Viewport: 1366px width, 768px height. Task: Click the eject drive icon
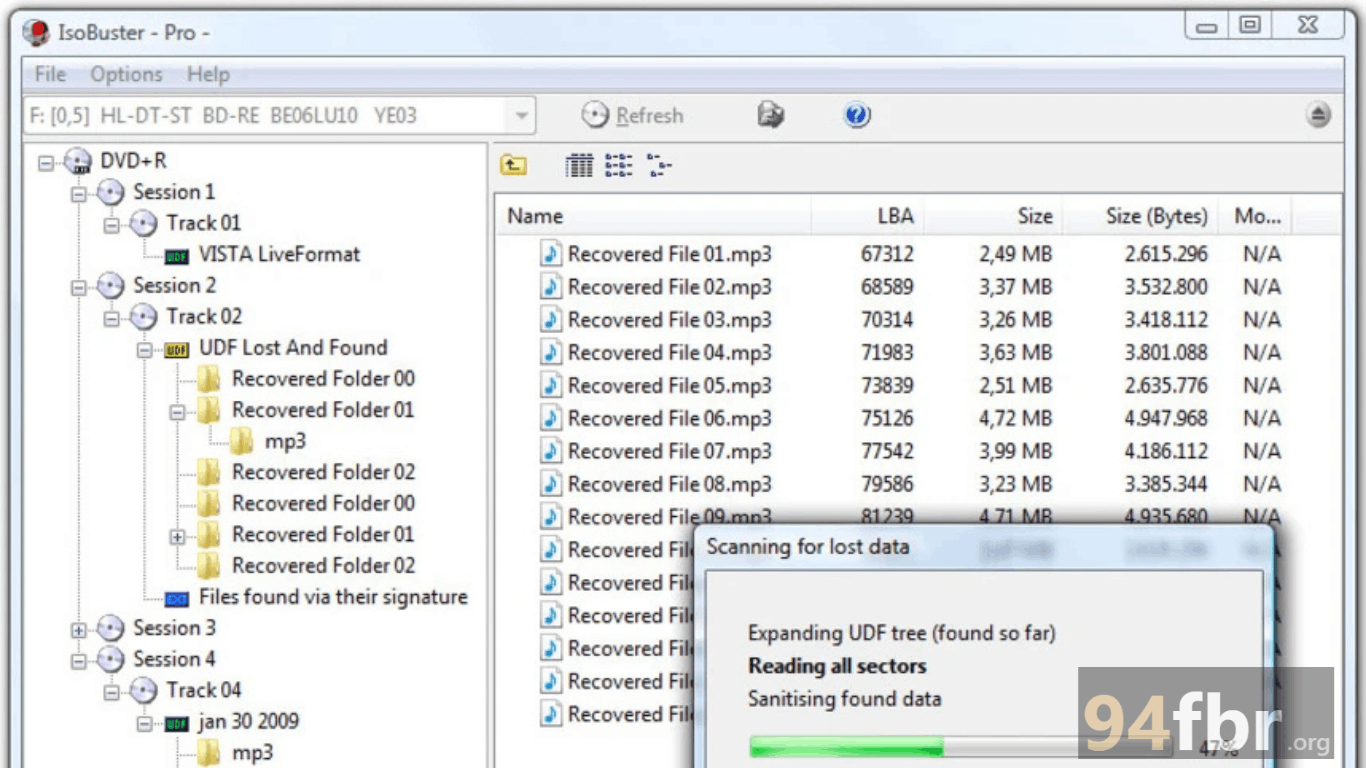click(x=1318, y=115)
